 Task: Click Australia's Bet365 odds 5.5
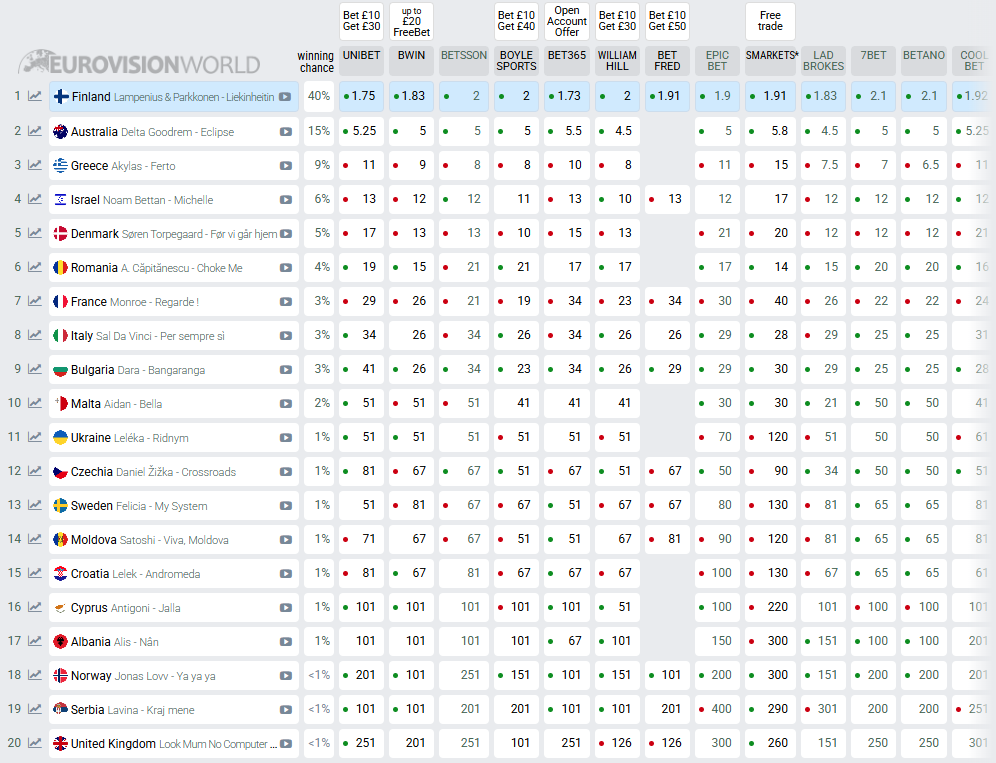pos(567,131)
